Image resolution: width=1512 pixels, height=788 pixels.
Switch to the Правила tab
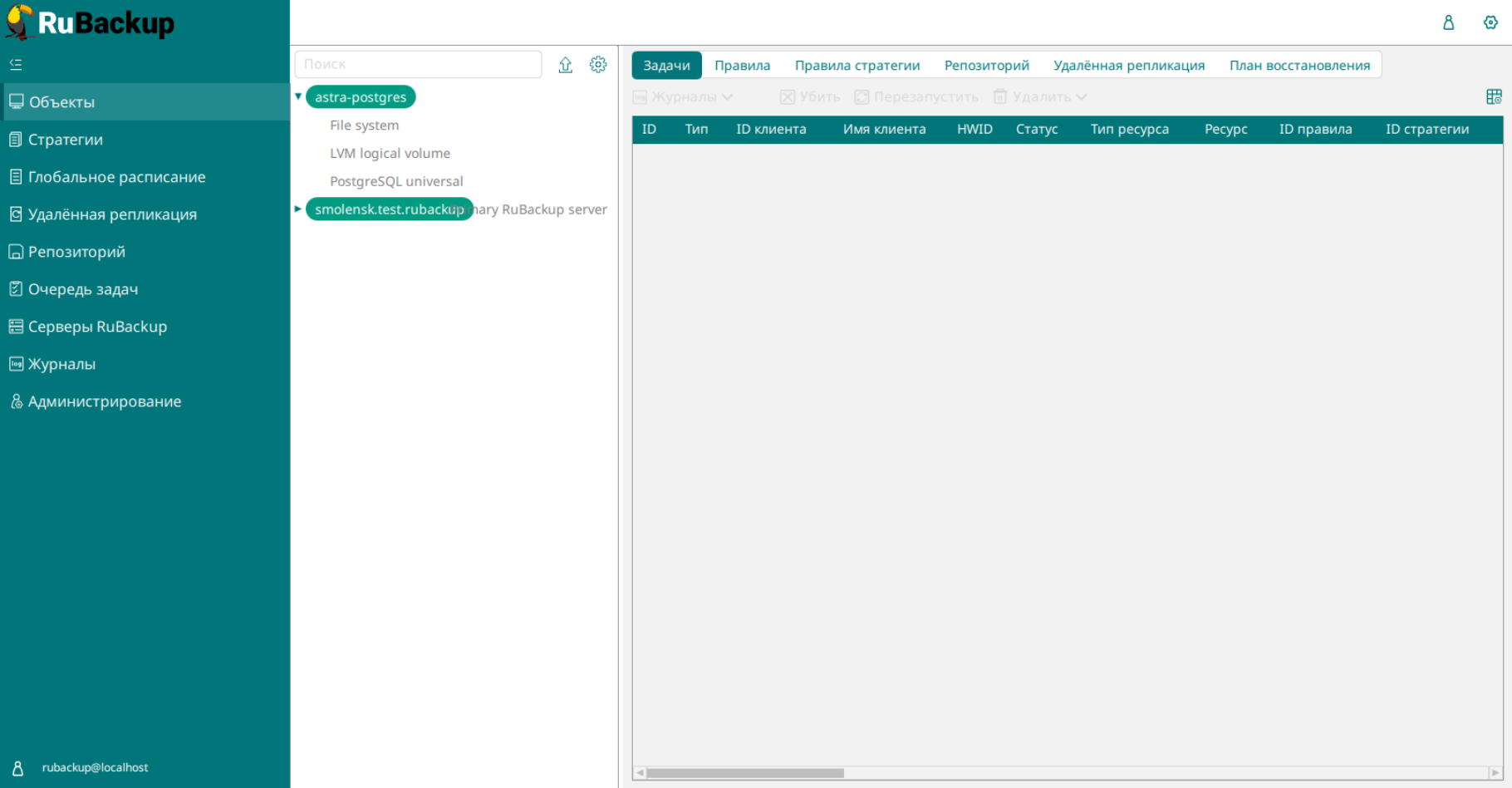pos(742,66)
